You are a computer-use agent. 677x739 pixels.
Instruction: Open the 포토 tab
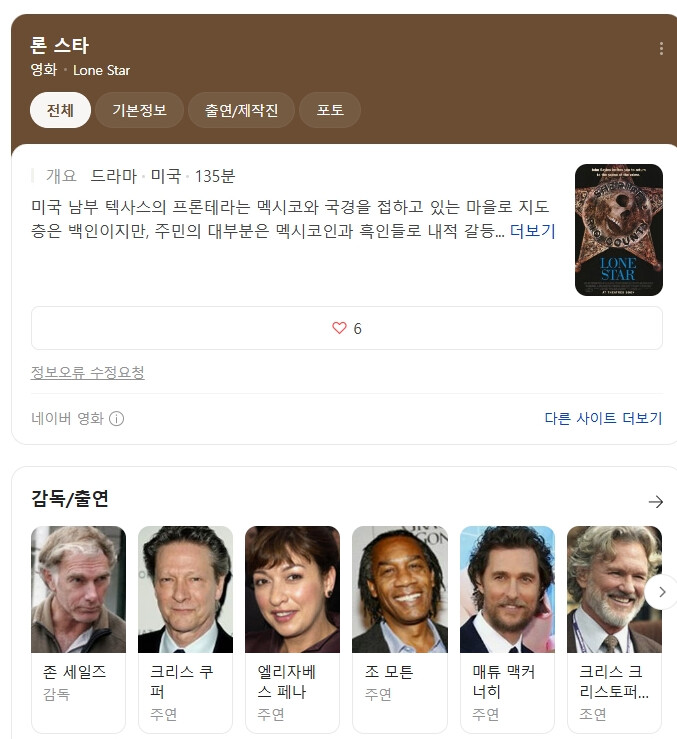[330, 110]
